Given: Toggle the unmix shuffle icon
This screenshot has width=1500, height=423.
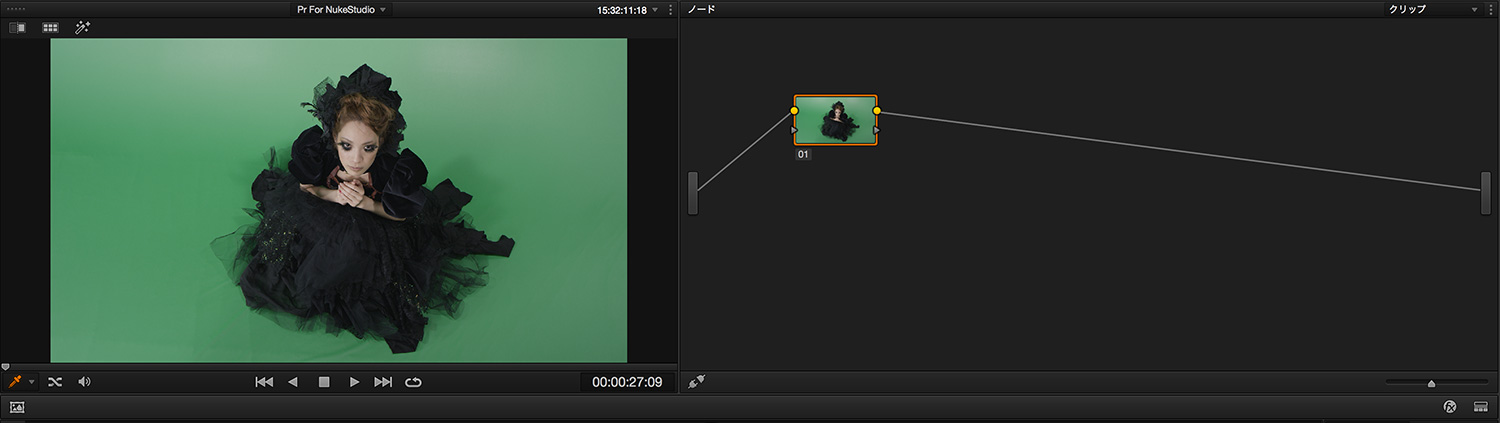Looking at the screenshot, I should pyautogui.click(x=55, y=382).
